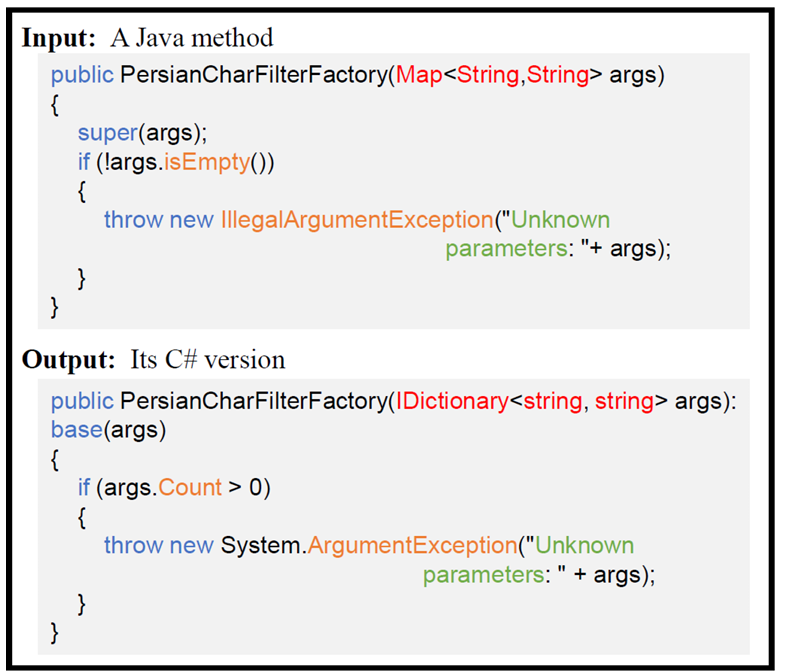Select the blue "base" keyword
The image size is (786, 671).
[77, 430]
